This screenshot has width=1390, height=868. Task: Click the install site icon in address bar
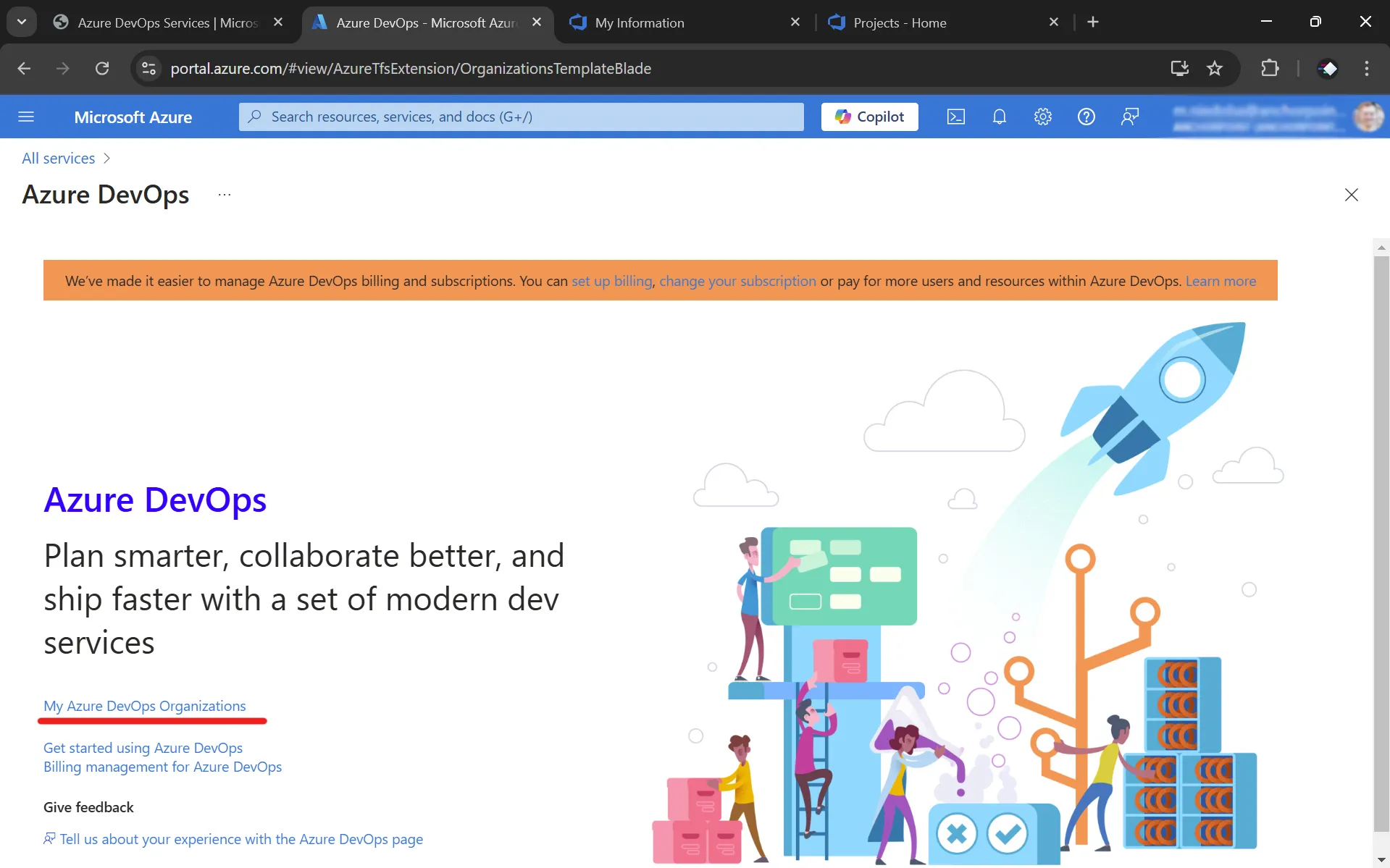[x=1179, y=69]
